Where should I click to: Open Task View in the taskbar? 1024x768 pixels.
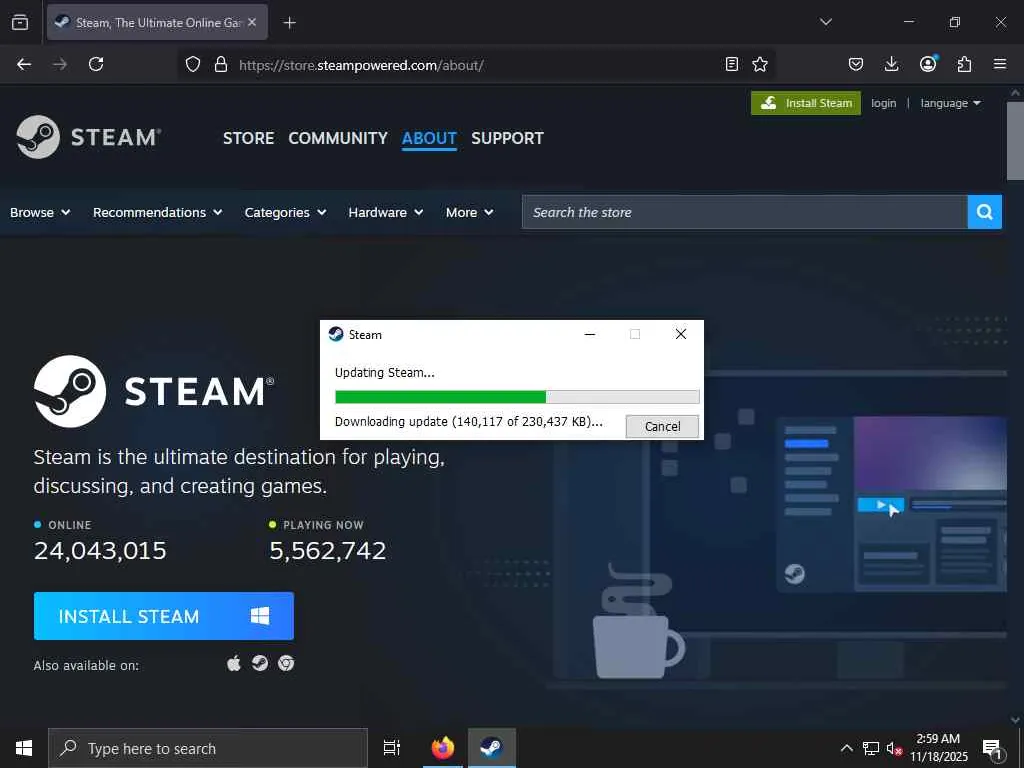tap(392, 748)
